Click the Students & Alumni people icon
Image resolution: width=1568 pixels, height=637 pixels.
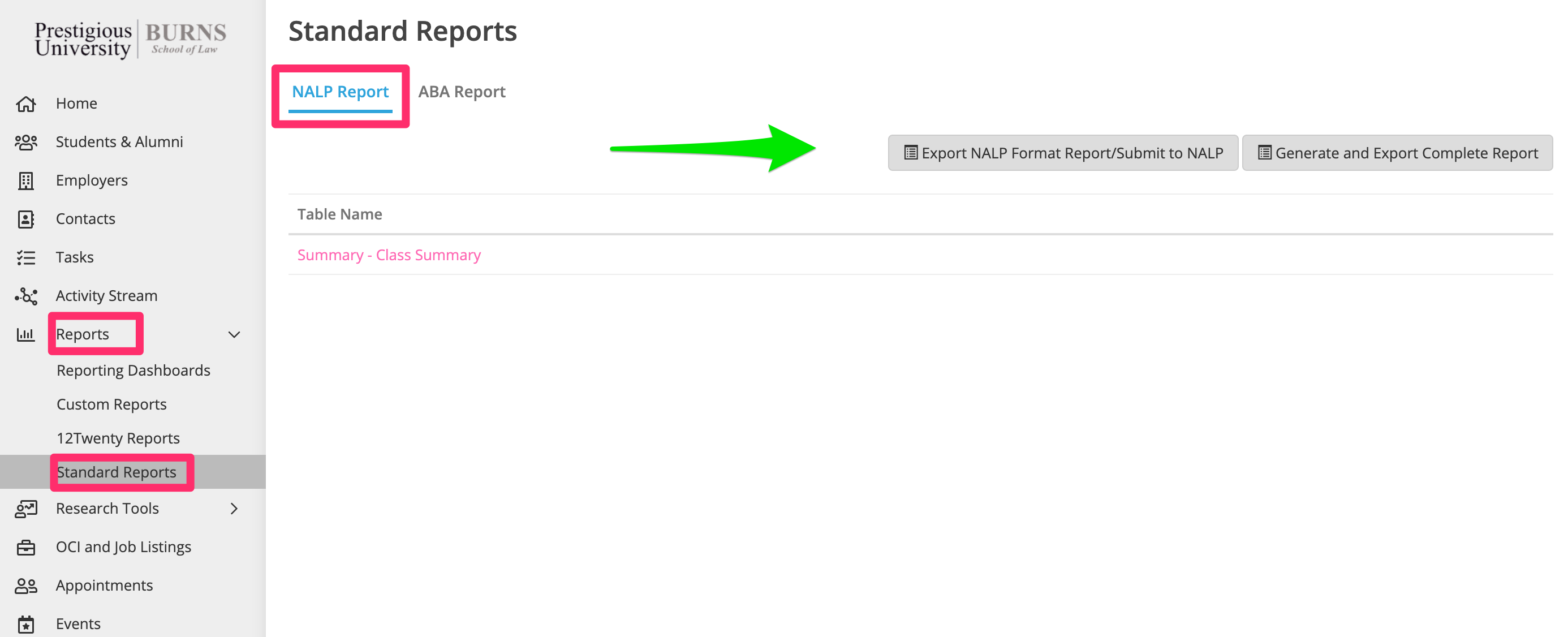click(x=25, y=143)
